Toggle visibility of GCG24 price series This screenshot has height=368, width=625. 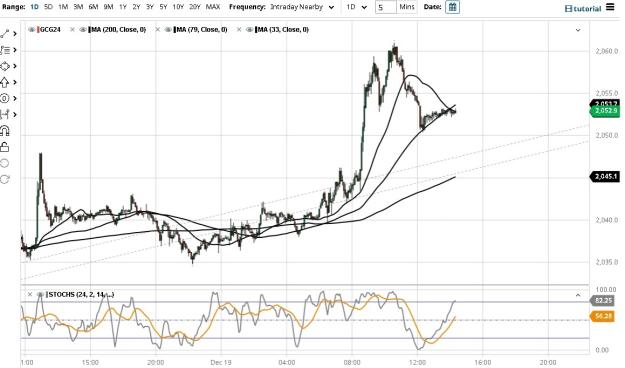click(x=31, y=30)
